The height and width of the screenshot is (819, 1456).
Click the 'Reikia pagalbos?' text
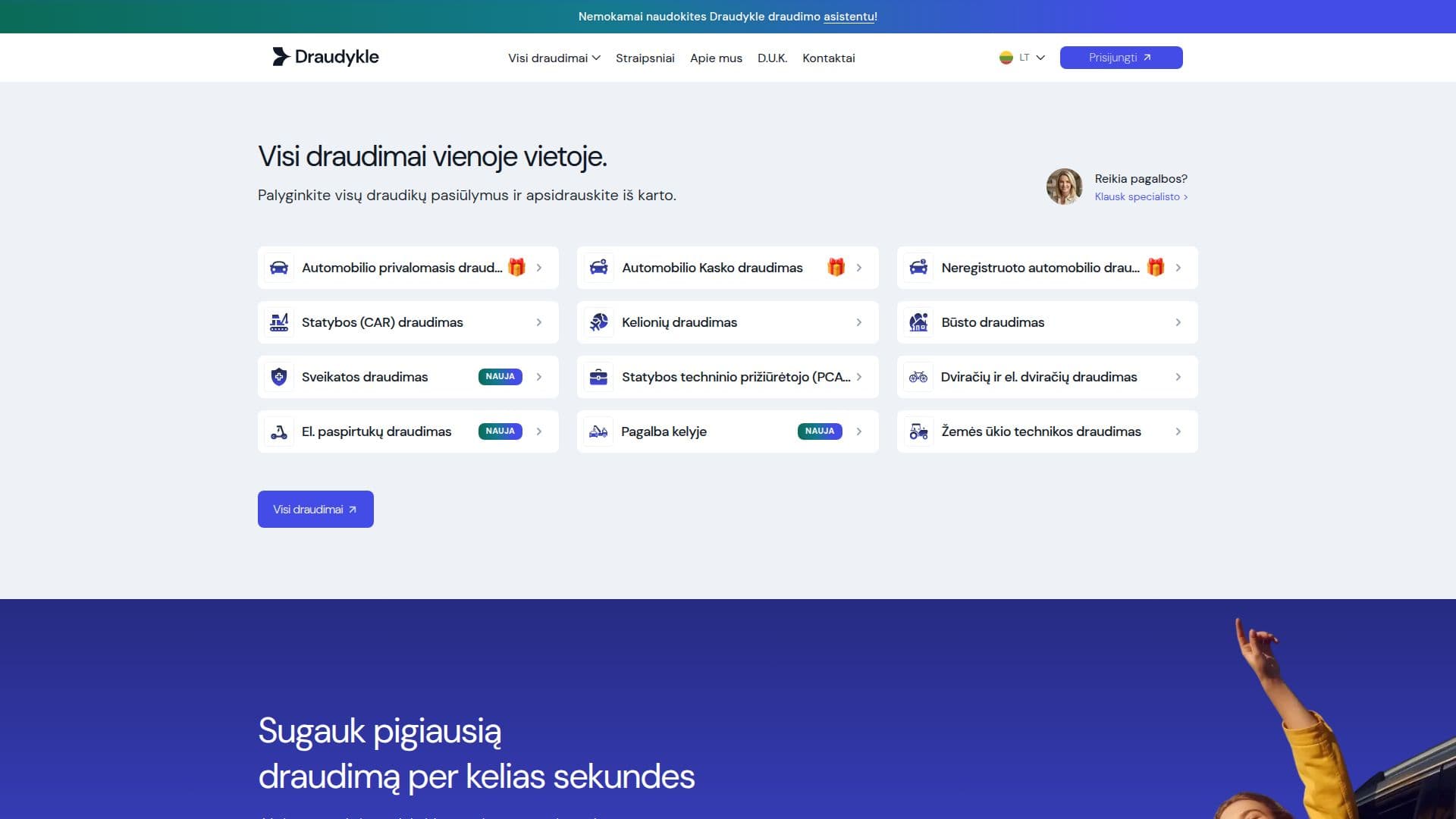(x=1141, y=179)
